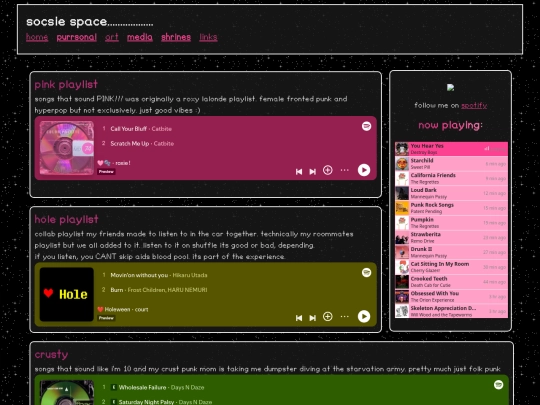Click the Preview badge on pink playlist
Viewport: 540px width, 405px height.
click(x=106, y=172)
